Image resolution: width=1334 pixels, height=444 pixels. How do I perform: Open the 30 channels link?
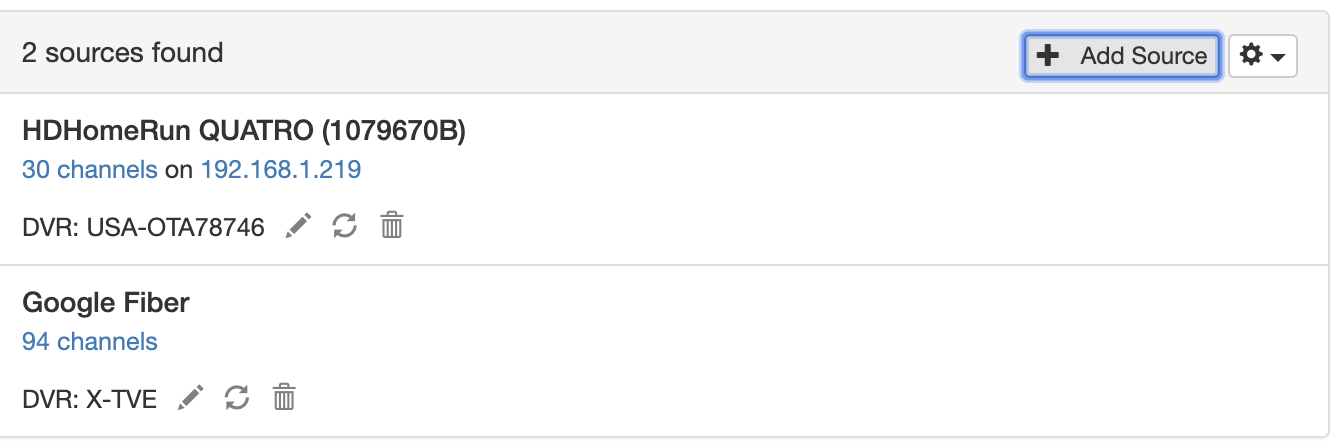[x=90, y=170]
